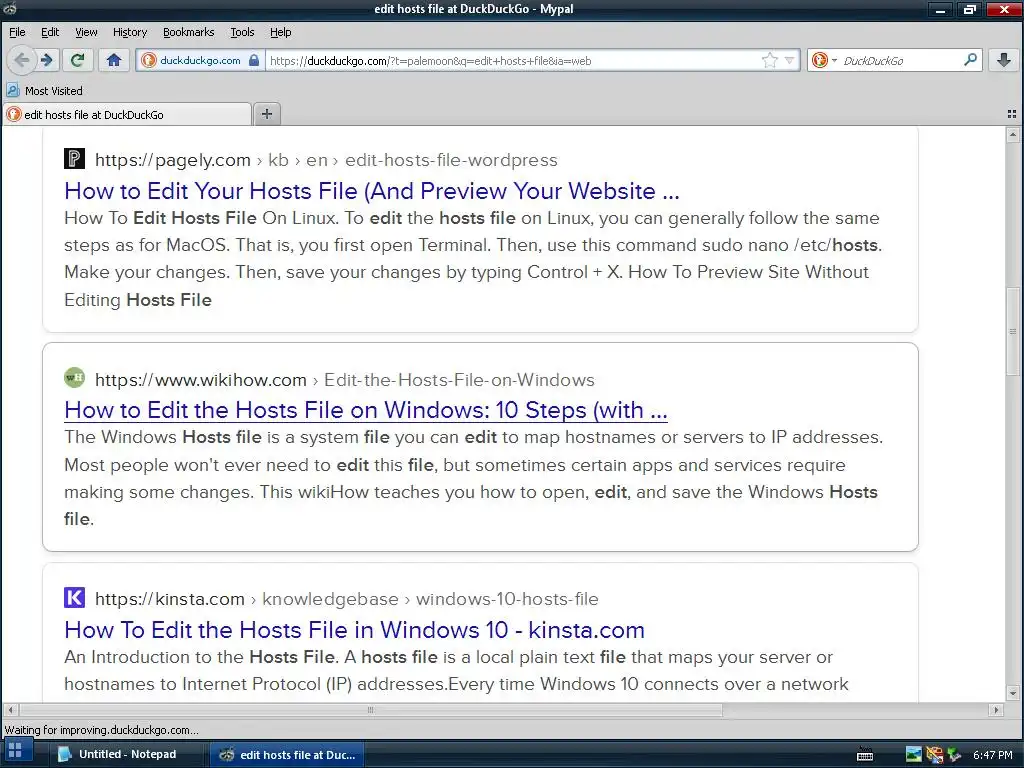This screenshot has width=1024, height=768.
Task: Click the vertical scrollbar up arrow
Action: 1013,135
